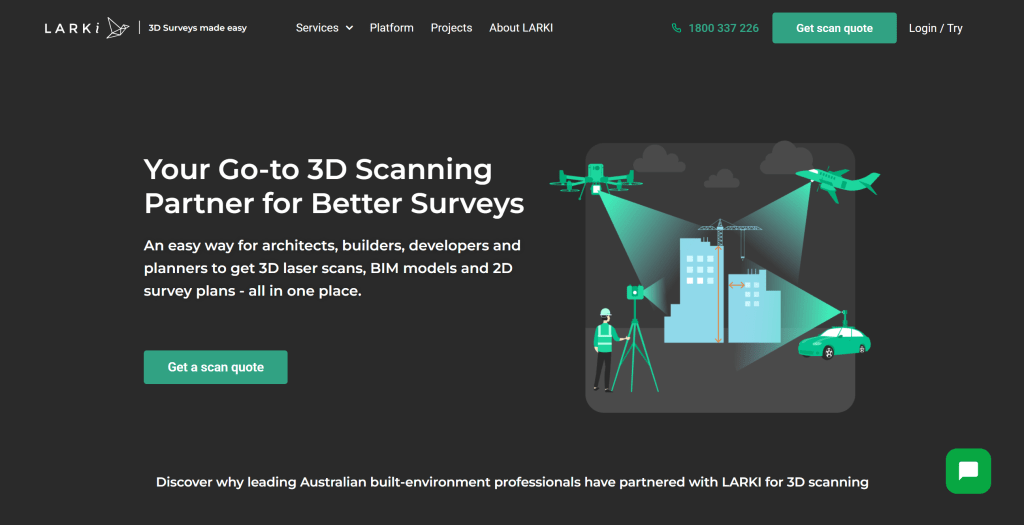The height and width of the screenshot is (525, 1024).
Task: Click the LARKi wordmark in header
Action: (72, 28)
